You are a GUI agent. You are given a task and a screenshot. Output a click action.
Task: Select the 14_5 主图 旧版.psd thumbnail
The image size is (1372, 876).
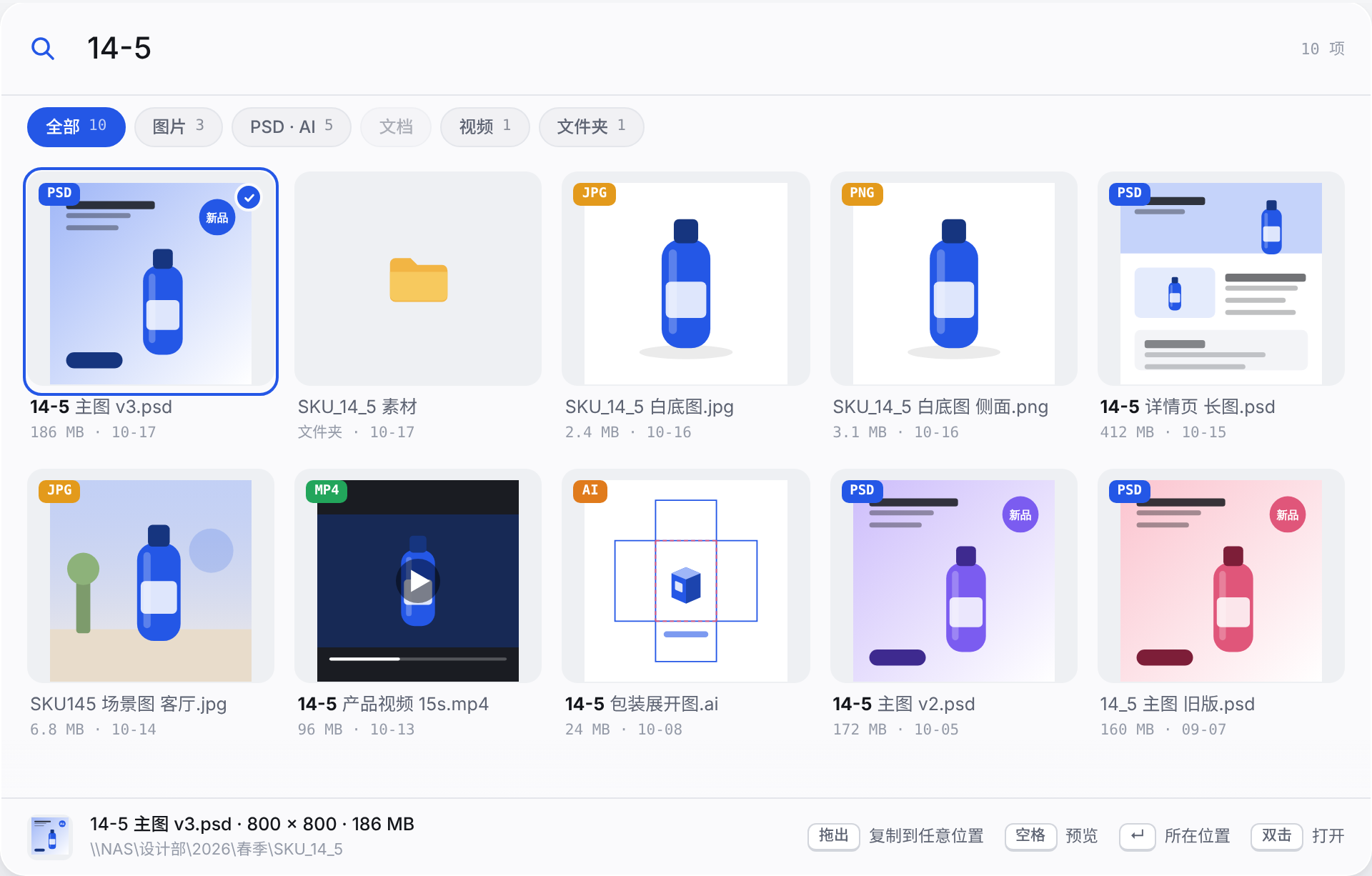(1221, 576)
